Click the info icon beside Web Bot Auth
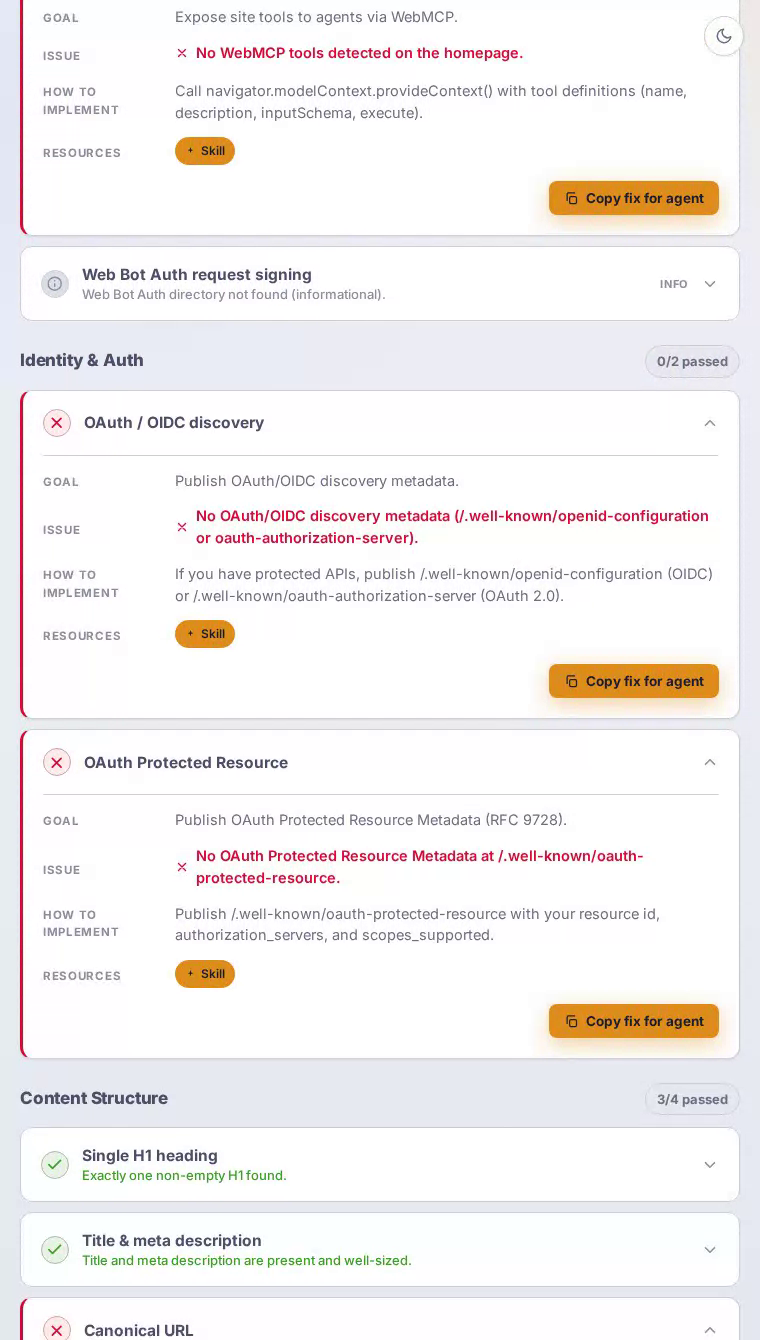 point(55,284)
